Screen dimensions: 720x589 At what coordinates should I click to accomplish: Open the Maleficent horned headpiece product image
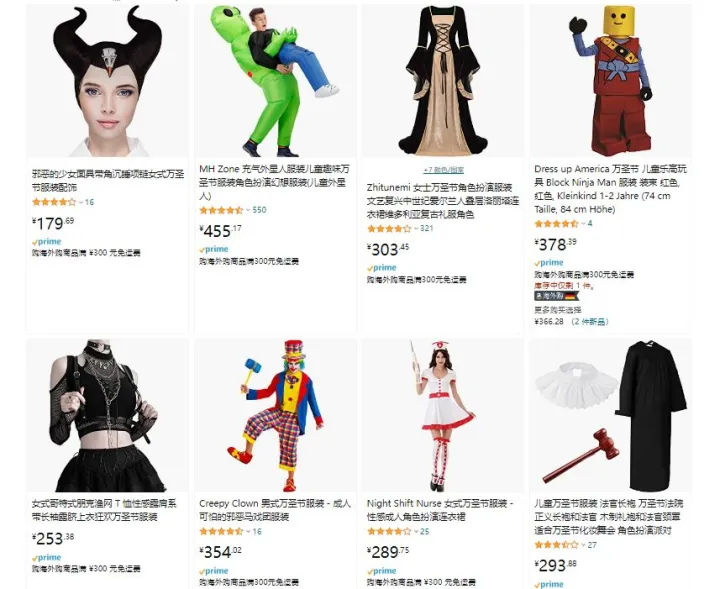pos(107,81)
